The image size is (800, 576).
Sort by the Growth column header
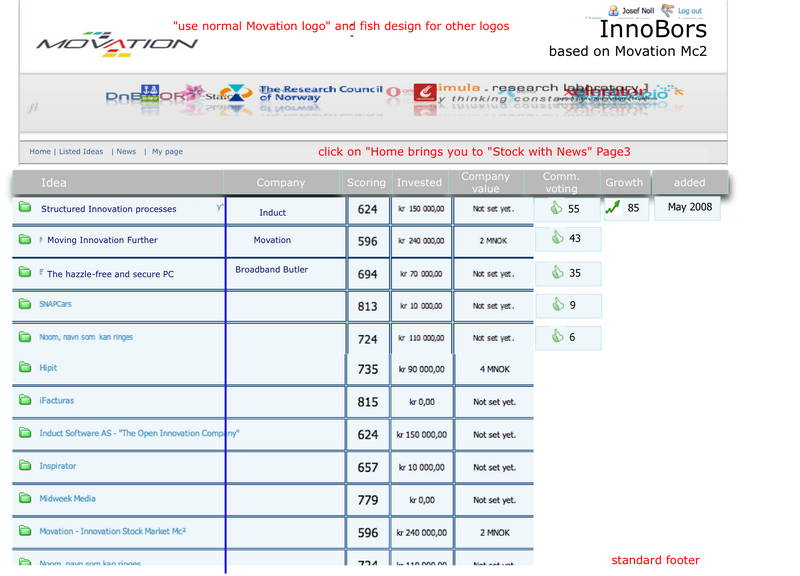[624, 183]
